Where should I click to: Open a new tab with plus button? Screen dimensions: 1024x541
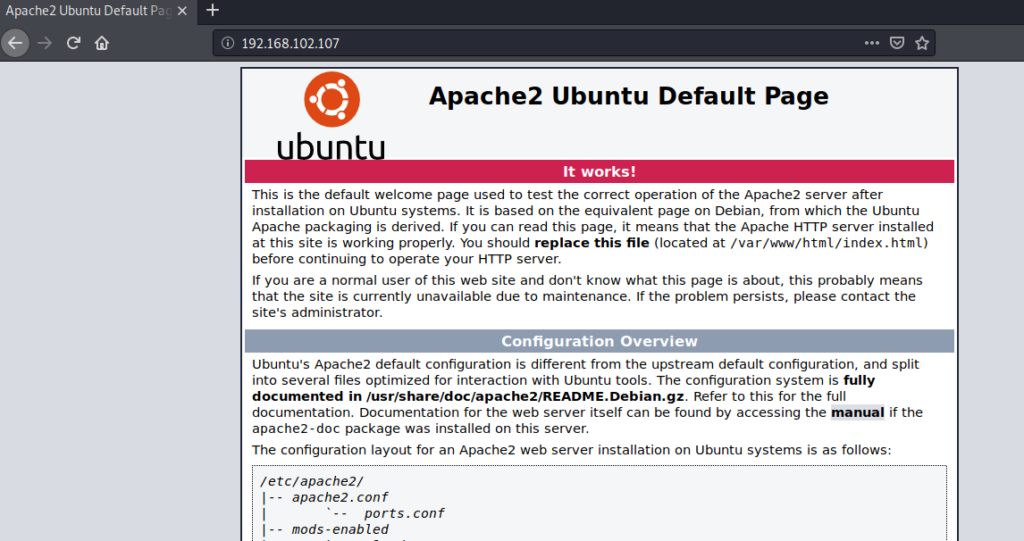(x=212, y=10)
